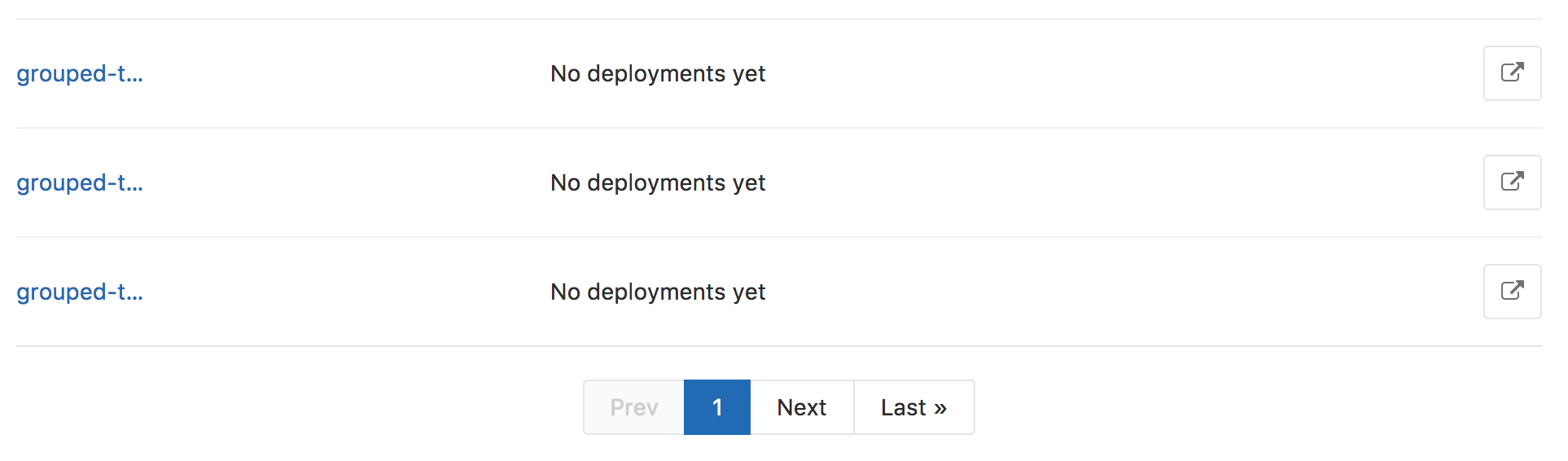Select second row's No deployments yet text

point(658,183)
